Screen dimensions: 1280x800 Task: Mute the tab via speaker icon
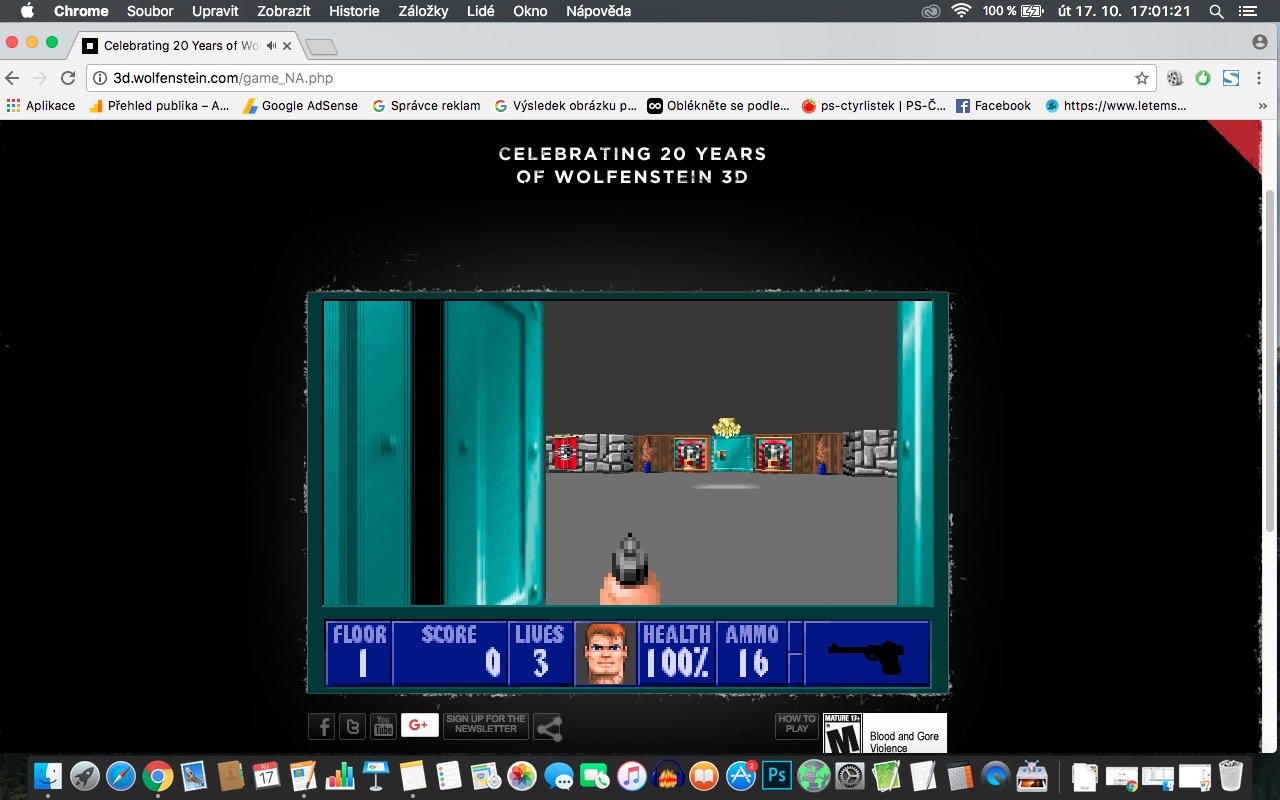[x=271, y=46]
